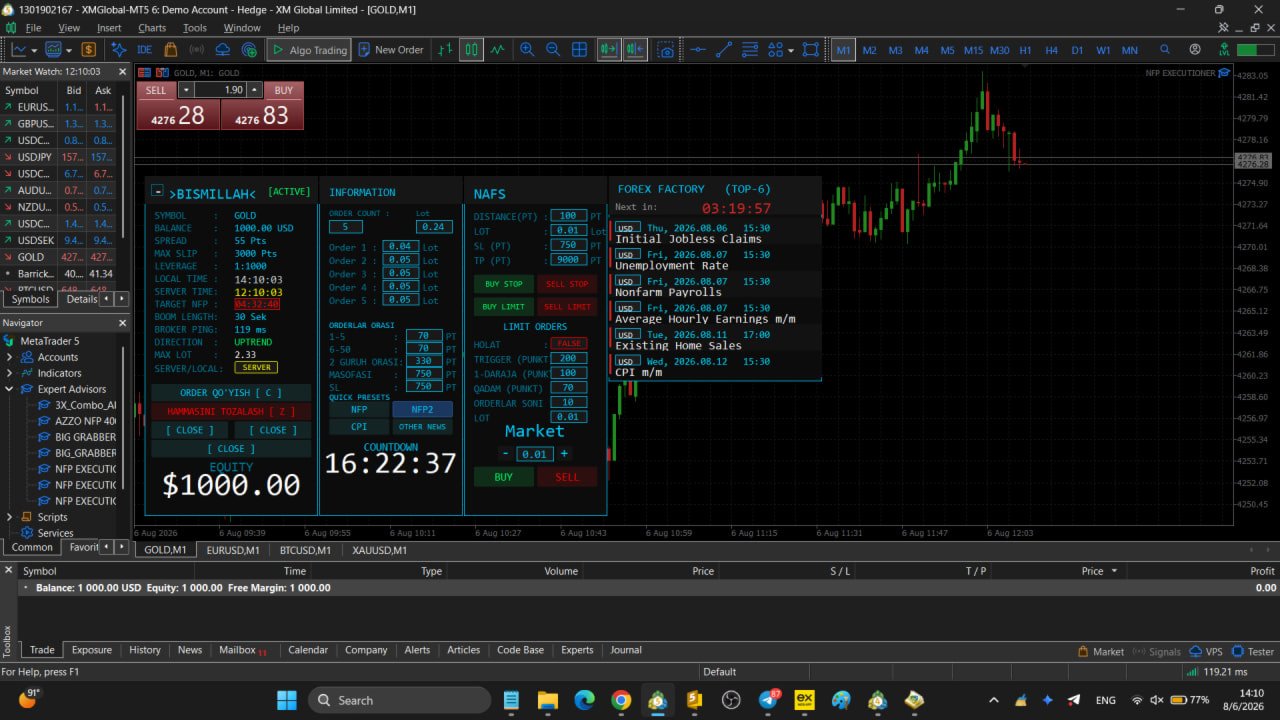Expand the Scripts node in Navigator
1280x720 pixels.
tap(10, 517)
